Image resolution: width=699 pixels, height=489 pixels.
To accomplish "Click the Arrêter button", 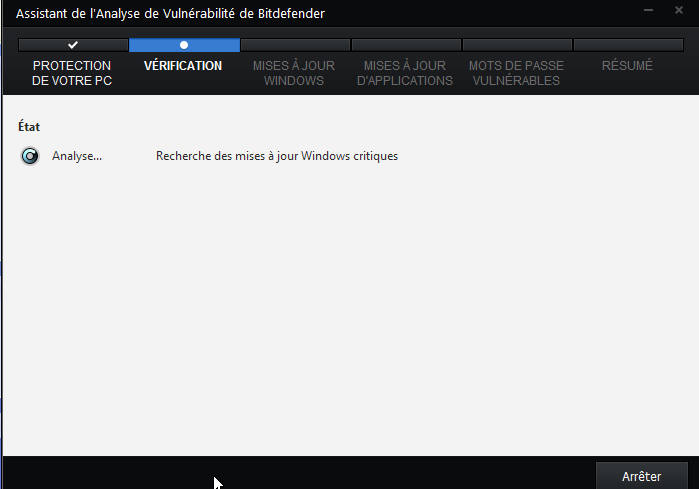I will click(641, 476).
